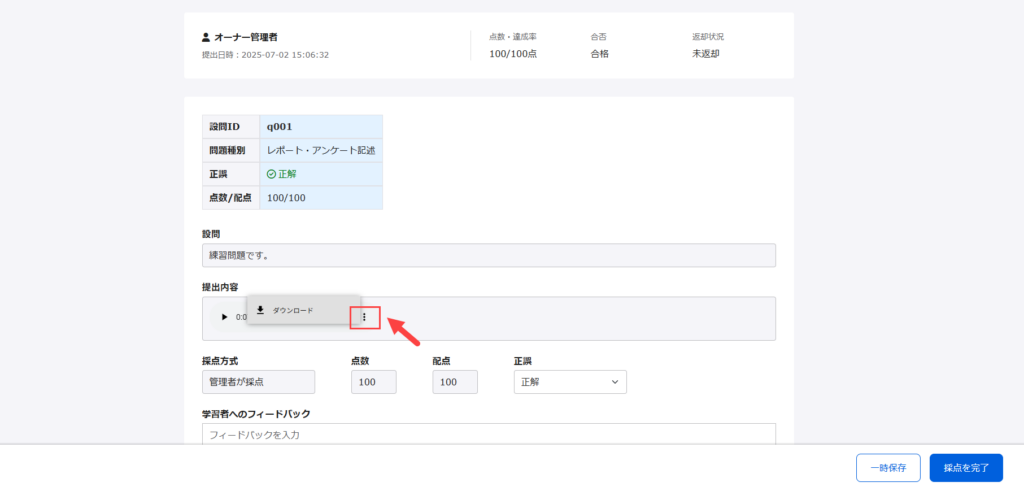Click the 合格 pass status text
This screenshot has height=491, width=1024.
(x=600, y=54)
